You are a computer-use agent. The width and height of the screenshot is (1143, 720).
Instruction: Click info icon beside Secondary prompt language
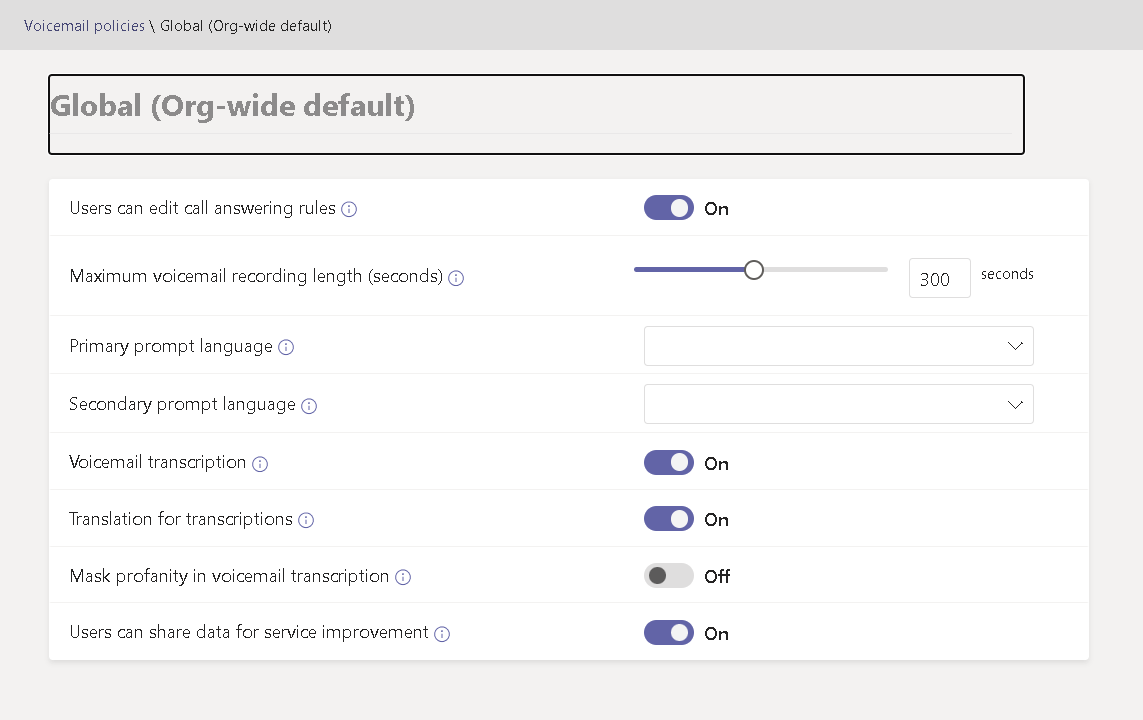(x=309, y=406)
